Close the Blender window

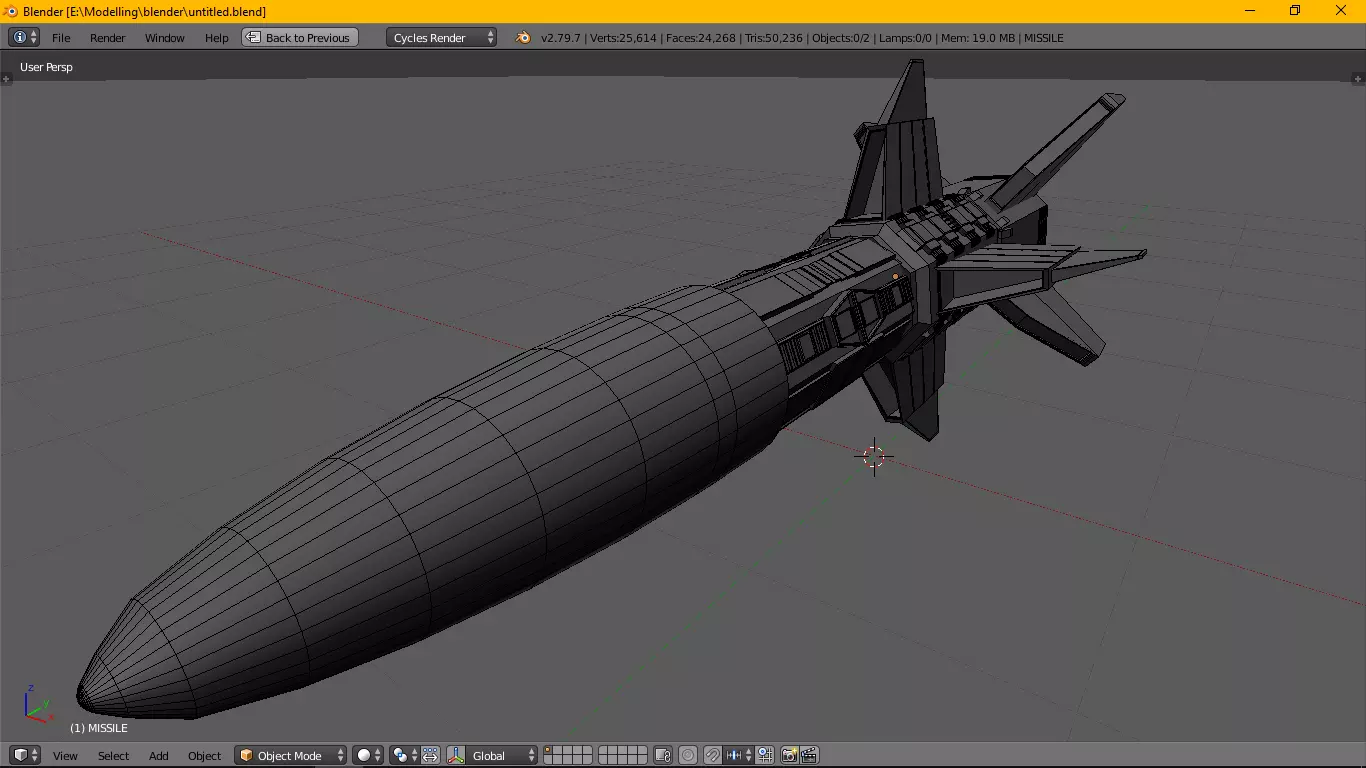1342,11
